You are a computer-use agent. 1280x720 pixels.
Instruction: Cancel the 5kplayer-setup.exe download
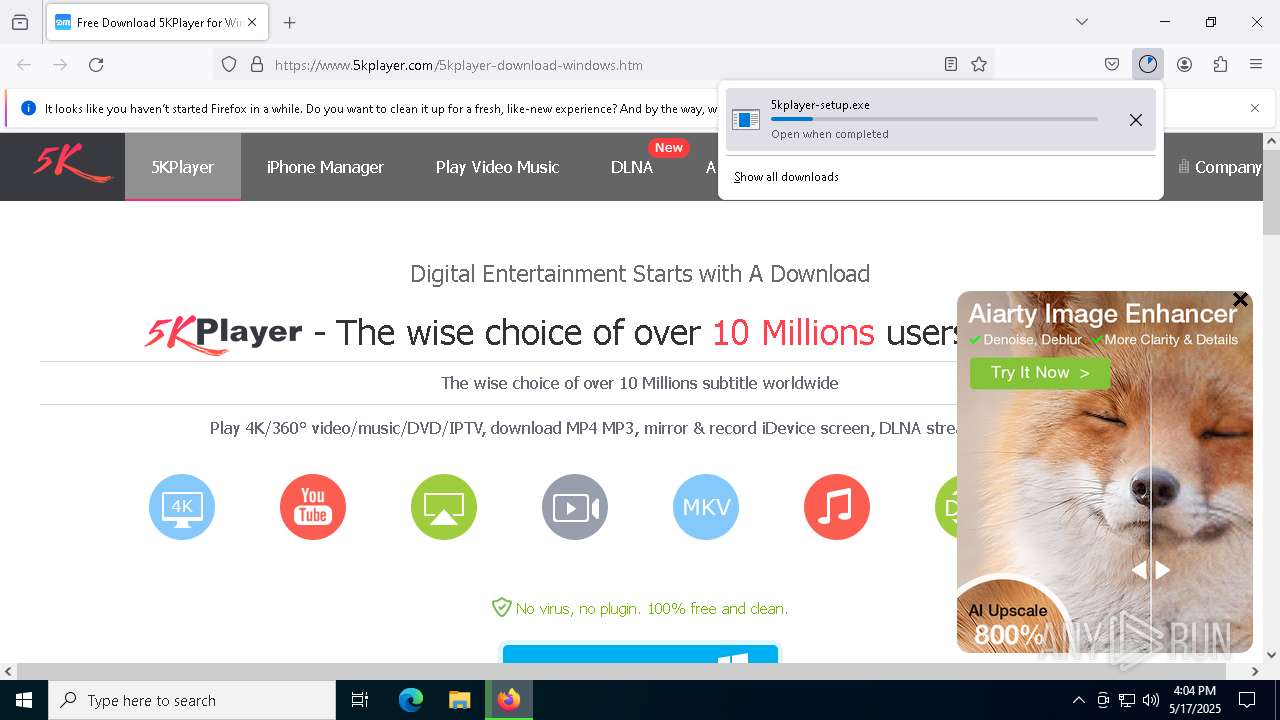tap(1136, 120)
